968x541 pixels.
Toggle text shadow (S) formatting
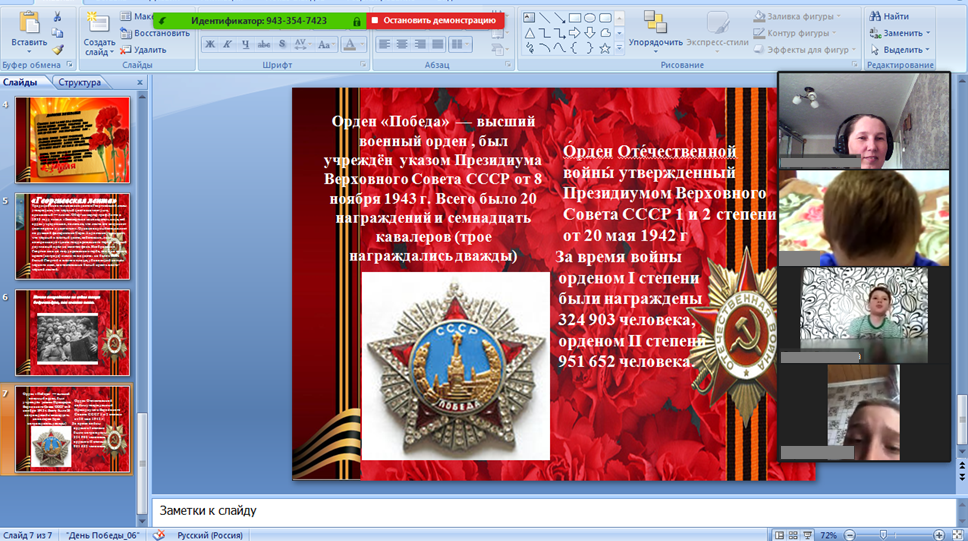[x=283, y=44]
